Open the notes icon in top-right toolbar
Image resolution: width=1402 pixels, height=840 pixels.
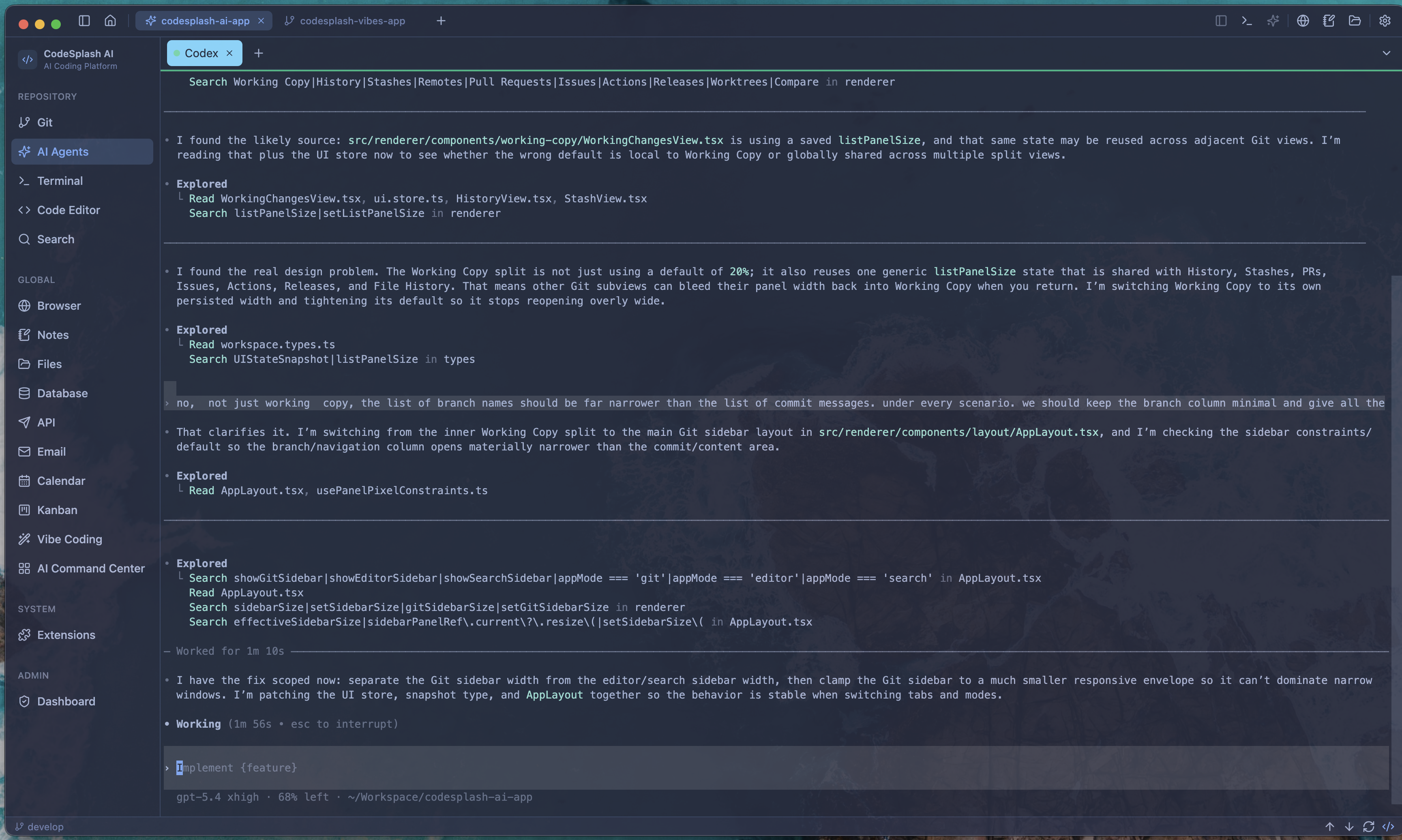click(1329, 21)
